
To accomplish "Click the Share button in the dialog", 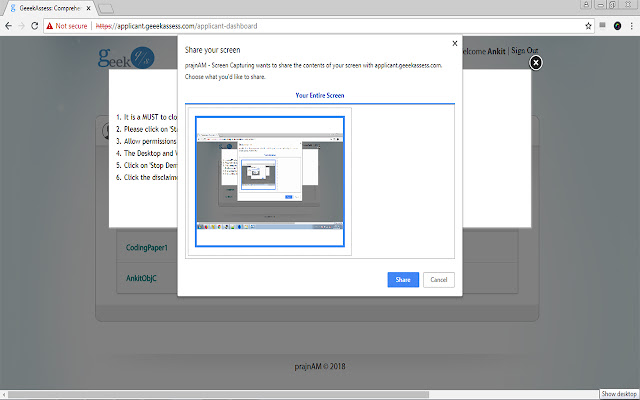I will [403, 280].
